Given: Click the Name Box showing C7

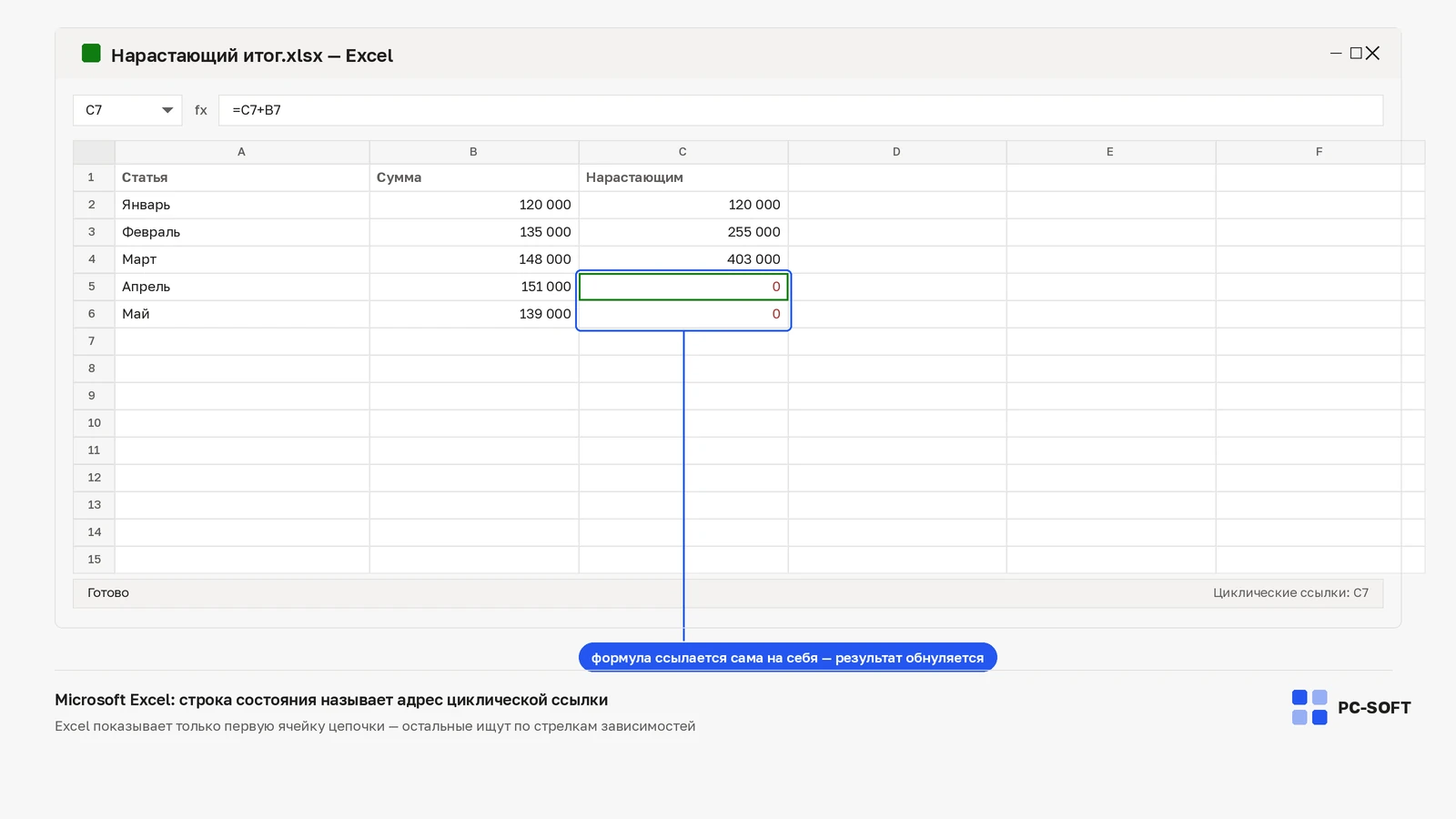Looking at the screenshot, I should (x=127, y=110).
